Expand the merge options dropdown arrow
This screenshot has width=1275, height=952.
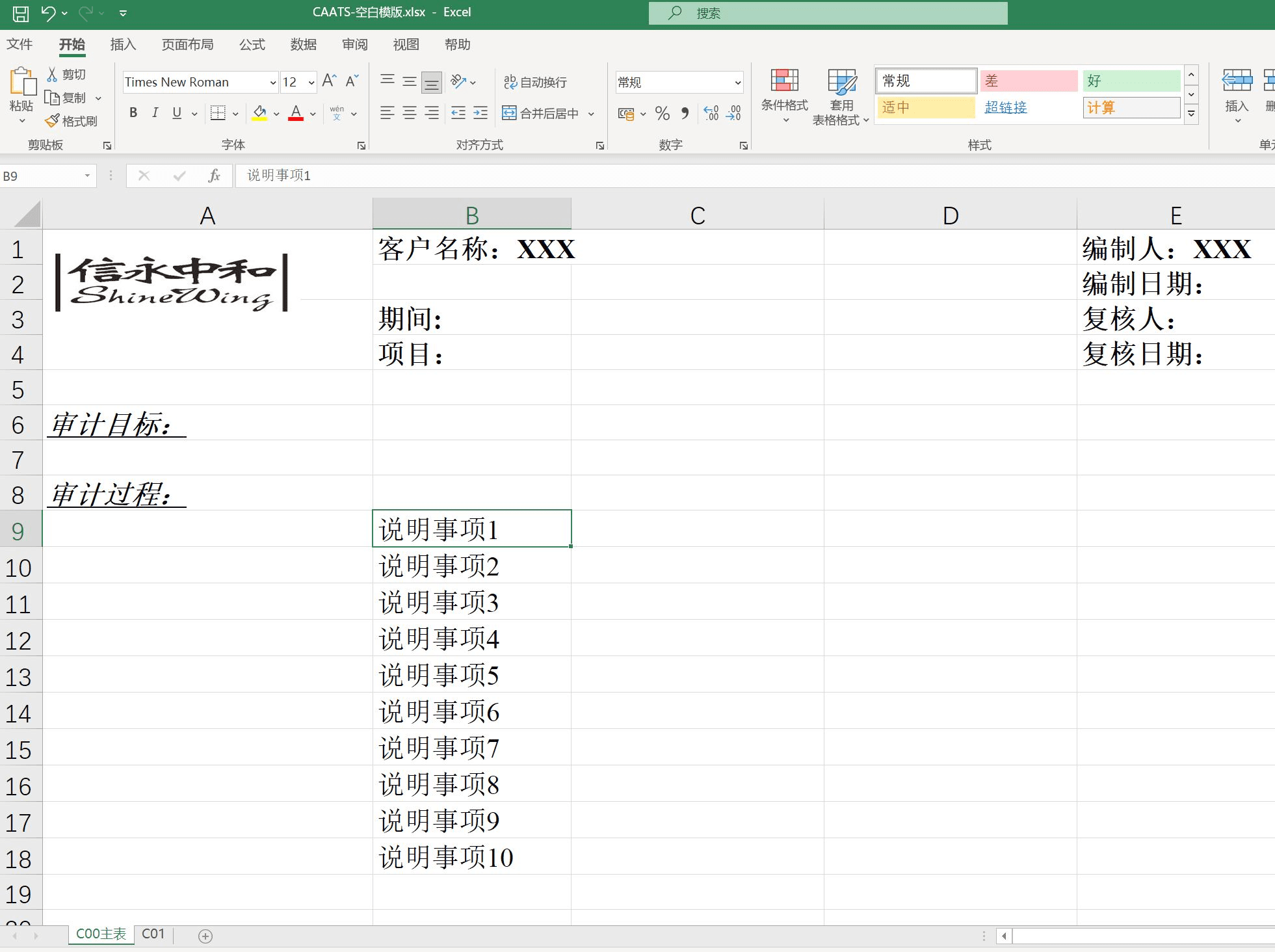pyautogui.click(x=591, y=114)
